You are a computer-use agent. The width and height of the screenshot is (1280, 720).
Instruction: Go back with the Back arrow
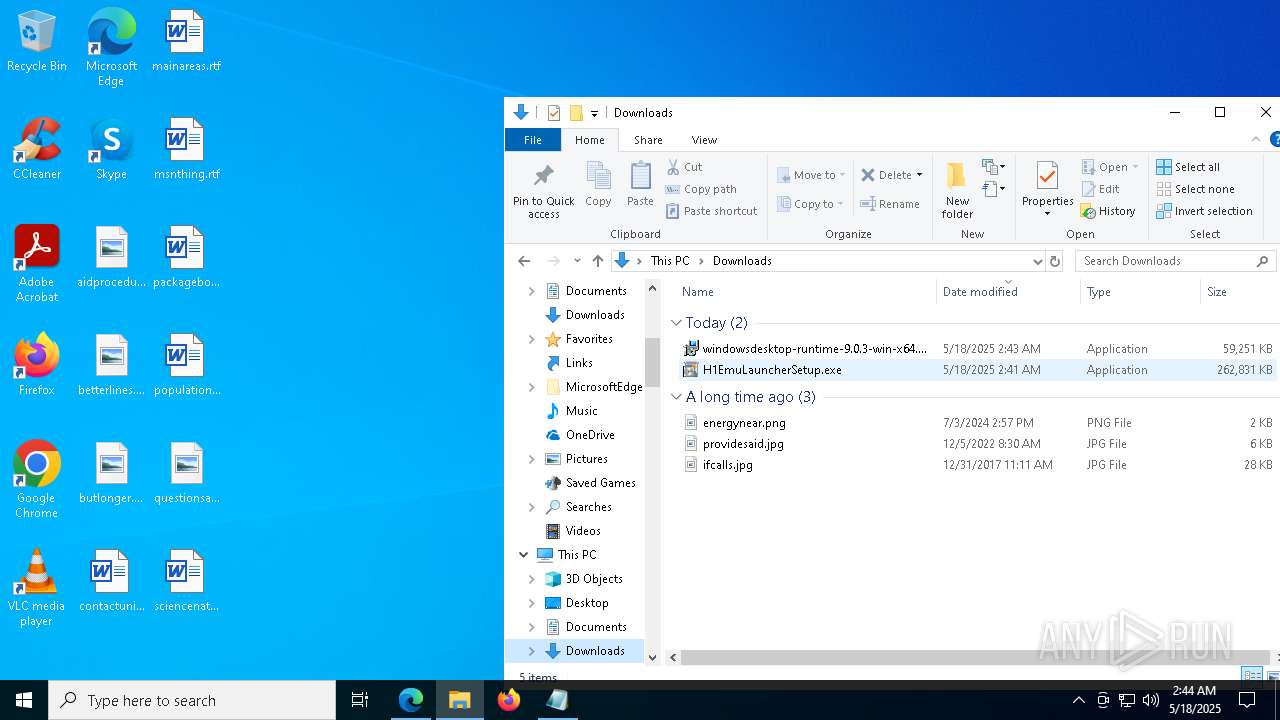[x=524, y=261]
